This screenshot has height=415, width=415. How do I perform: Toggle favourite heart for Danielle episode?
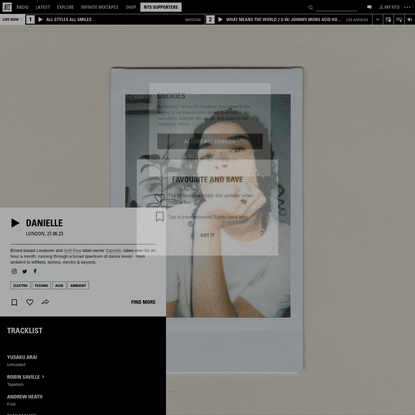30,302
